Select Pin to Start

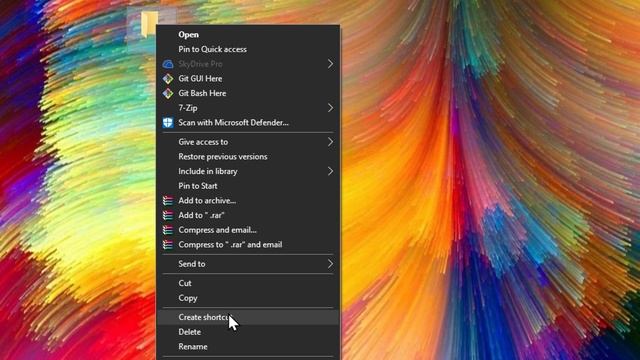pyautogui.click(x=248, y=186)
